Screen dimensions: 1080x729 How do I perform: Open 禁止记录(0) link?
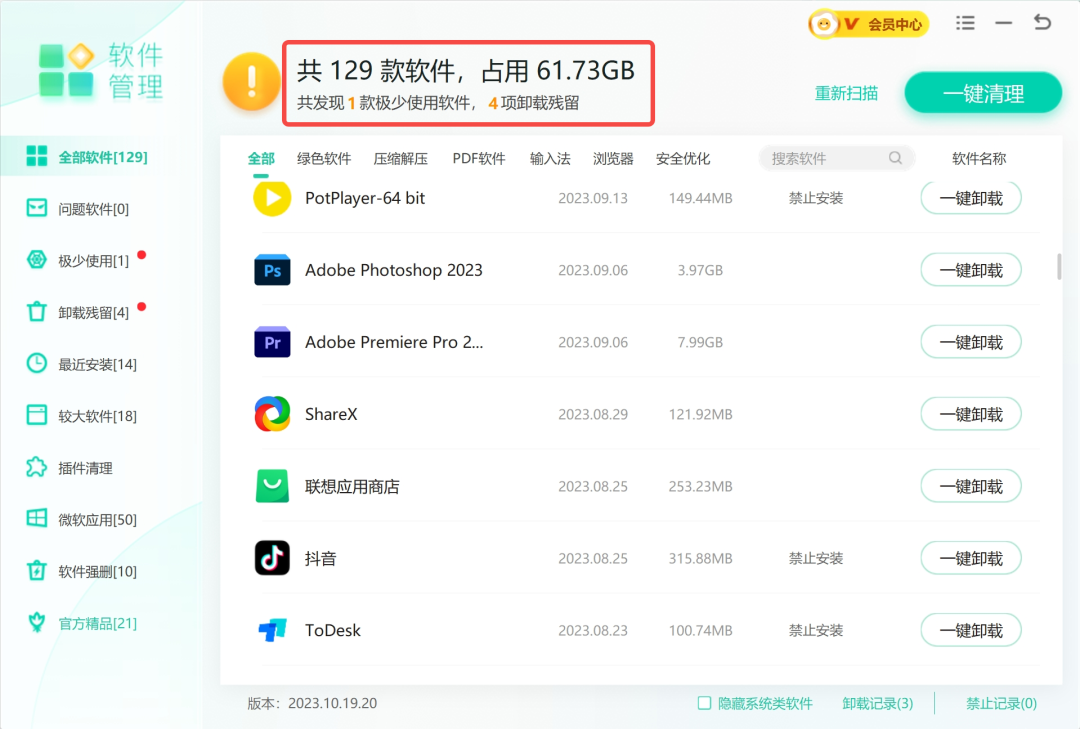(x=1001, y=703)
